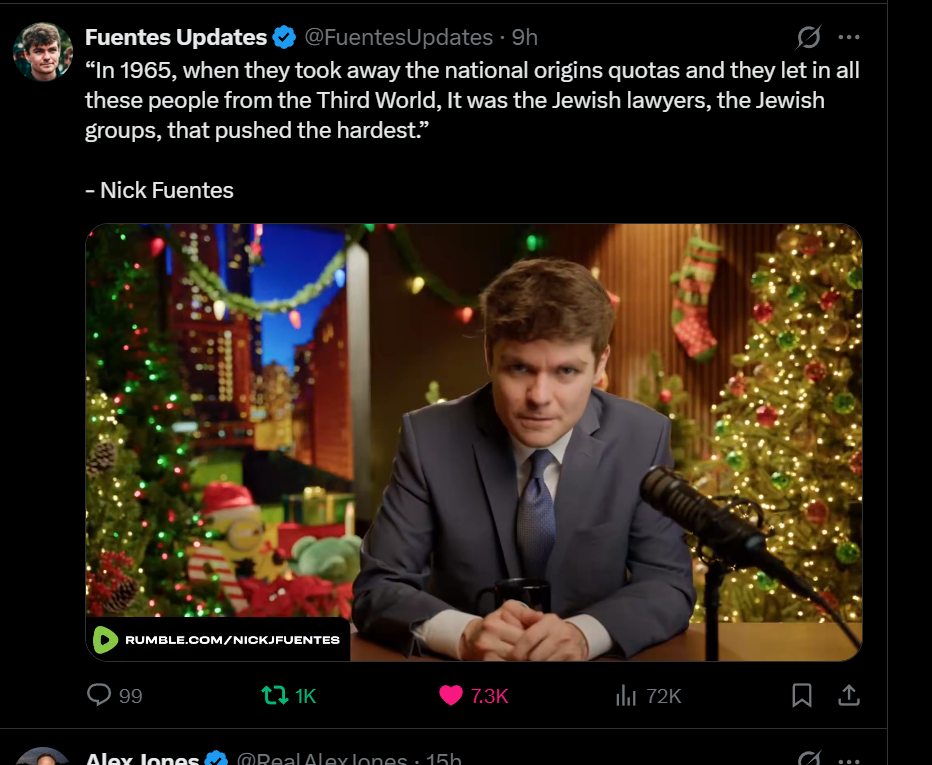Expand the three-dot menu on the Alex Jones post

coord(849,760)
